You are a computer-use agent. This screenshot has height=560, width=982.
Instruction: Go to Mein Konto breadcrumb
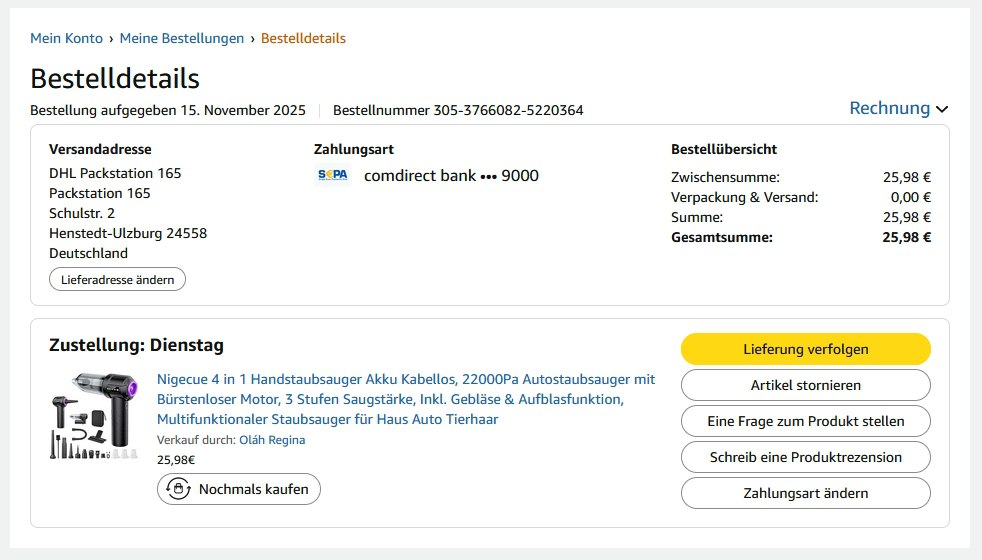(x=66, y=38)
